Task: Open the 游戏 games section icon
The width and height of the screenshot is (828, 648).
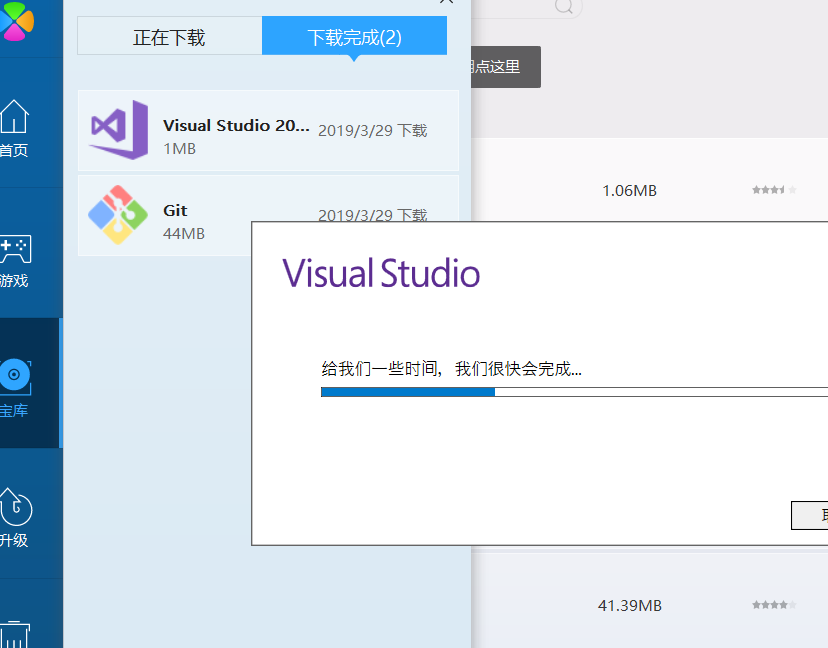Action: (16, 249)
